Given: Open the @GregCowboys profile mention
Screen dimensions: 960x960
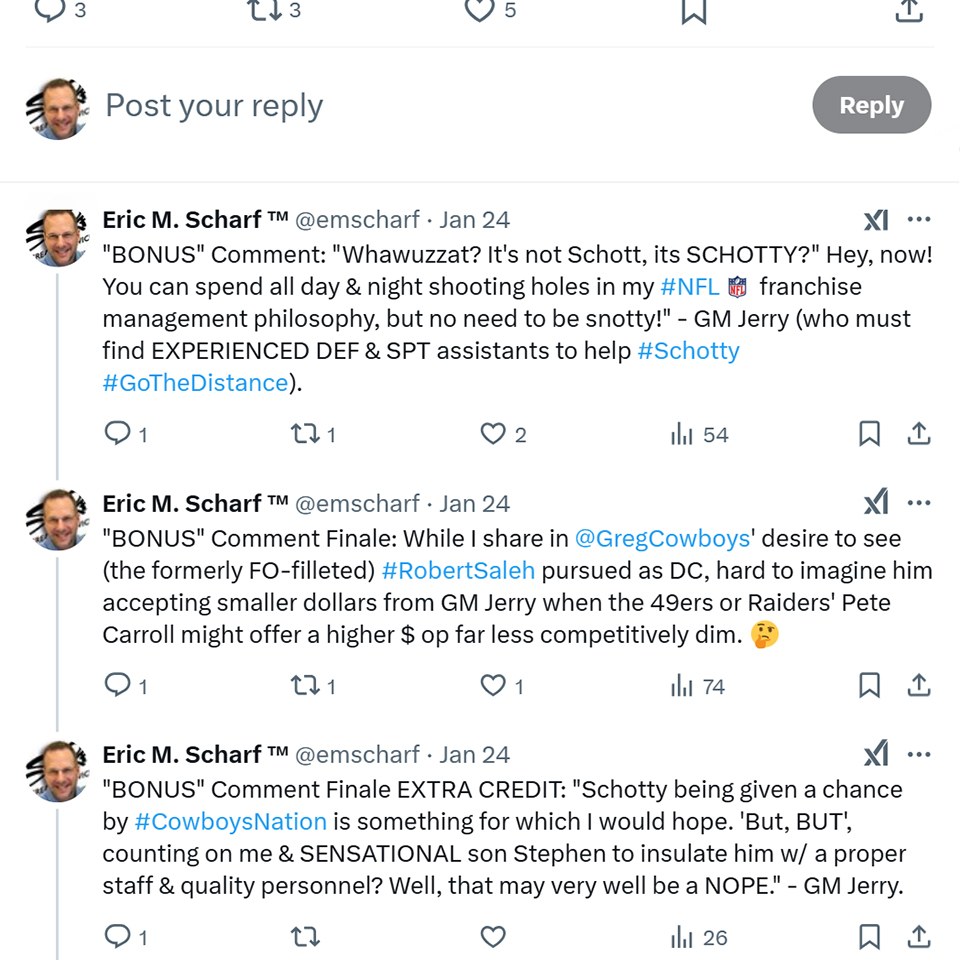Looking at the screenshot, I should tap(662, 539).
